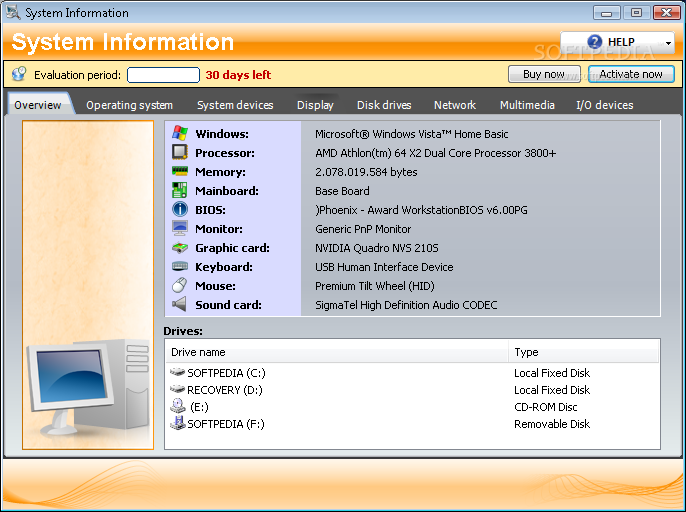Open the Operating system tab
Viewport: 686px width, 512px height.
point(129,105)
